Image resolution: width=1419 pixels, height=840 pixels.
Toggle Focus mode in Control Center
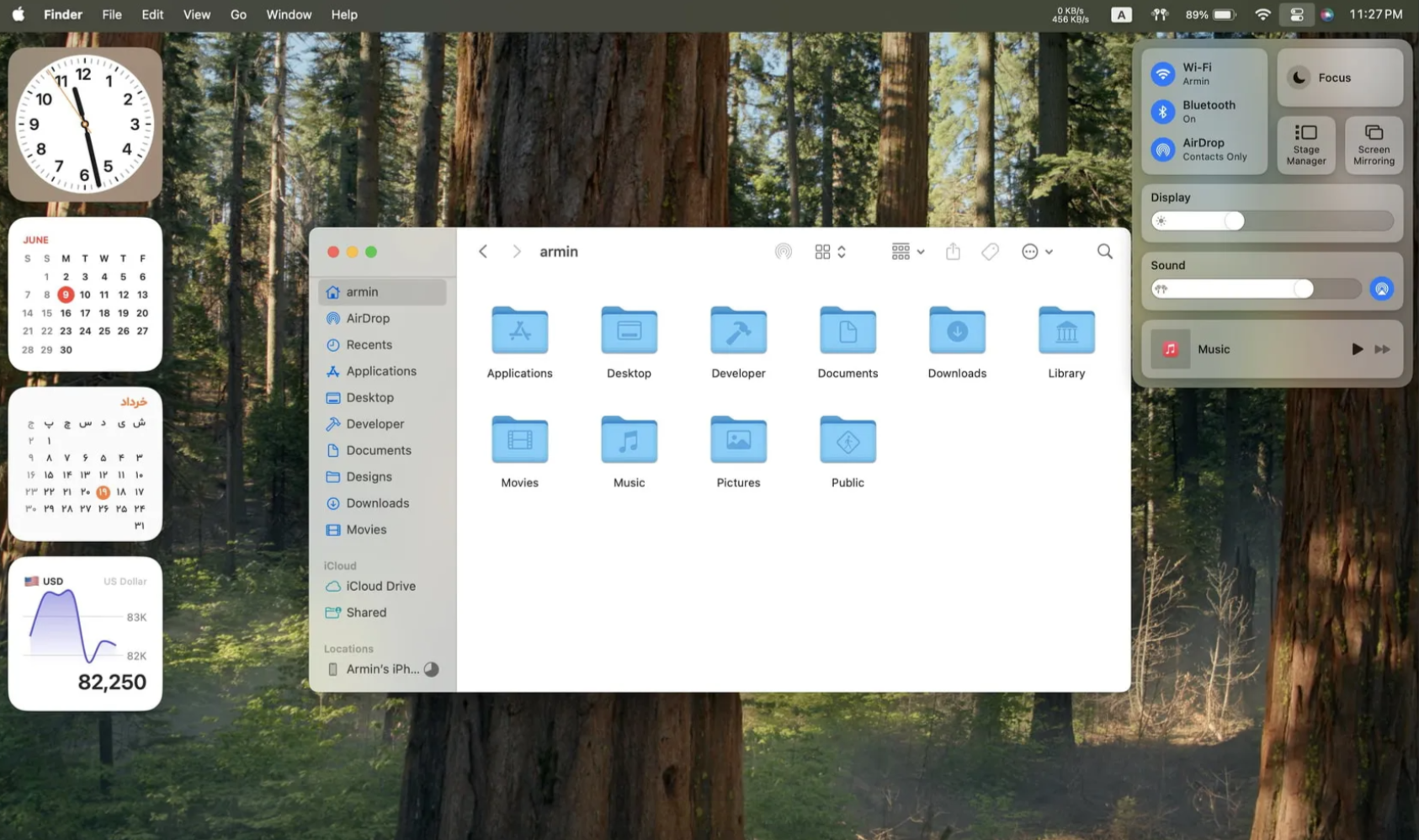(1299, 77)
